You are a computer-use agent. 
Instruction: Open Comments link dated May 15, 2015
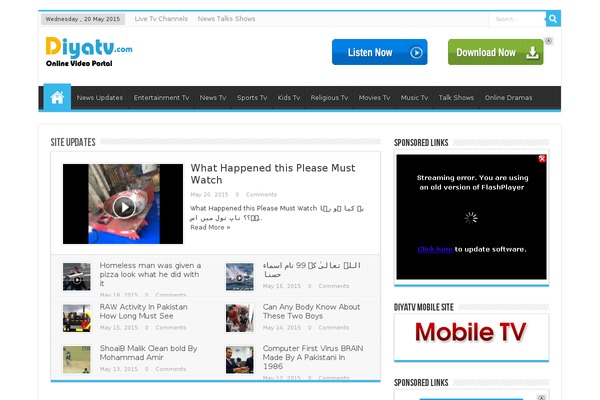point(171,327)
